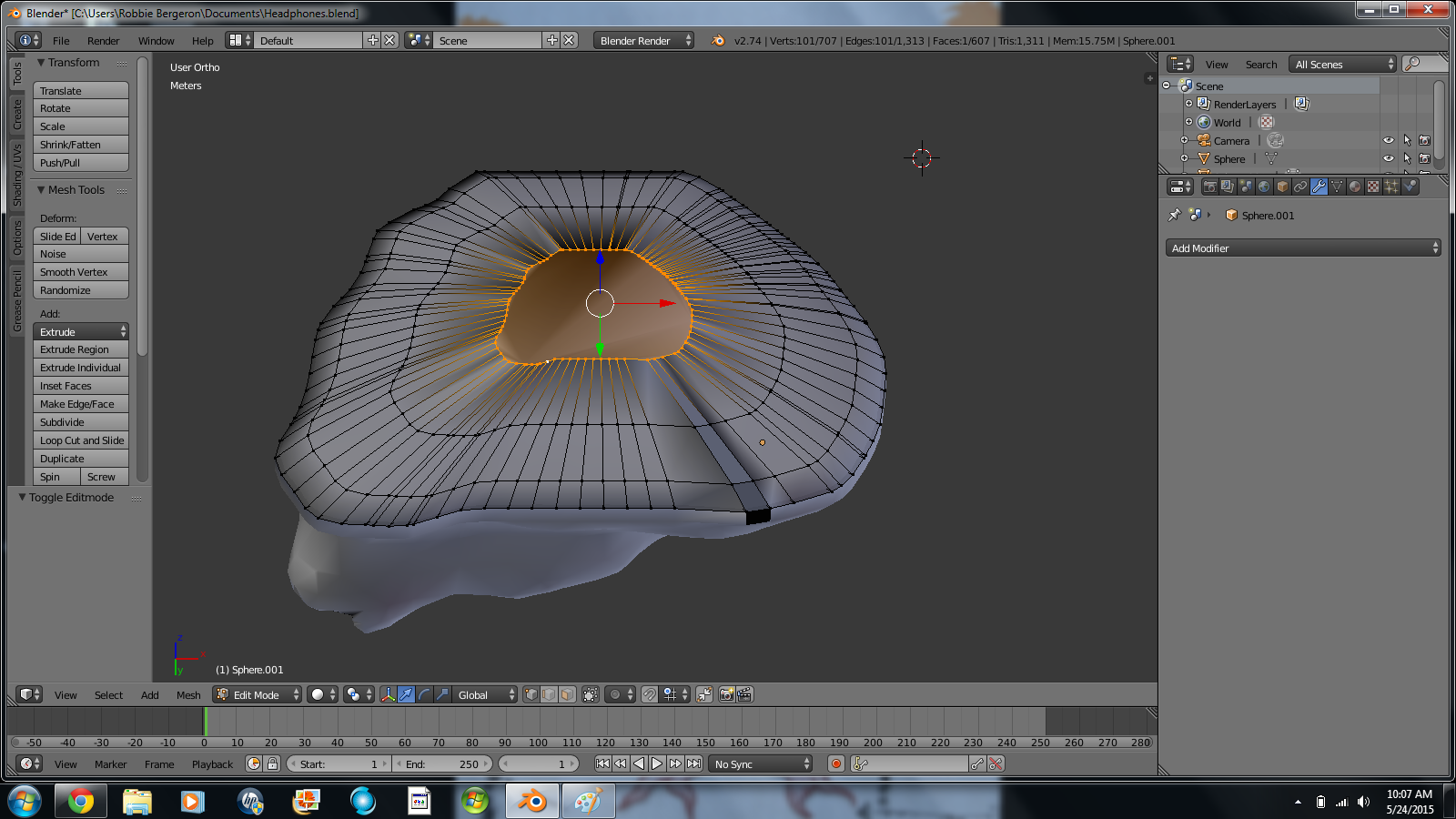This screenshot has width=1456, height=819.
Task: Toggle use preview range clock icon
Action: 254,763
